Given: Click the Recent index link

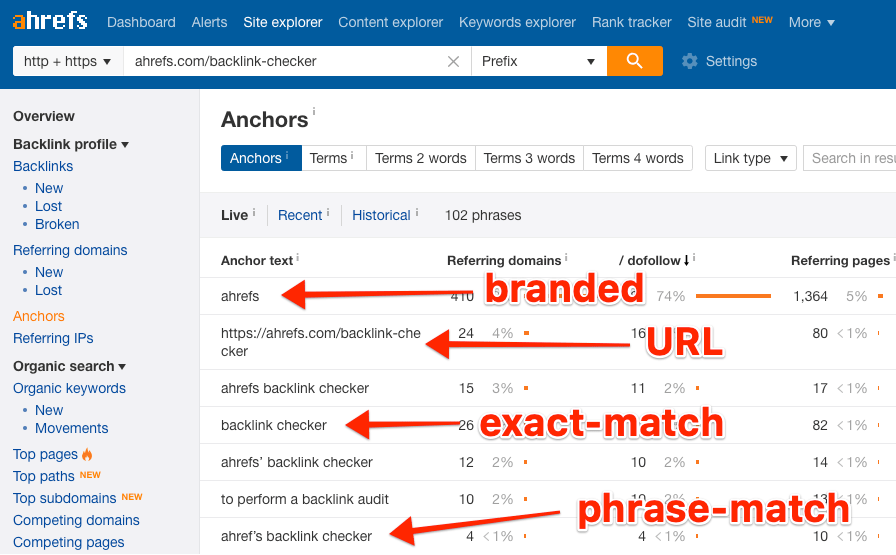Looking at the screenshot, I should [x=300, y=215].
